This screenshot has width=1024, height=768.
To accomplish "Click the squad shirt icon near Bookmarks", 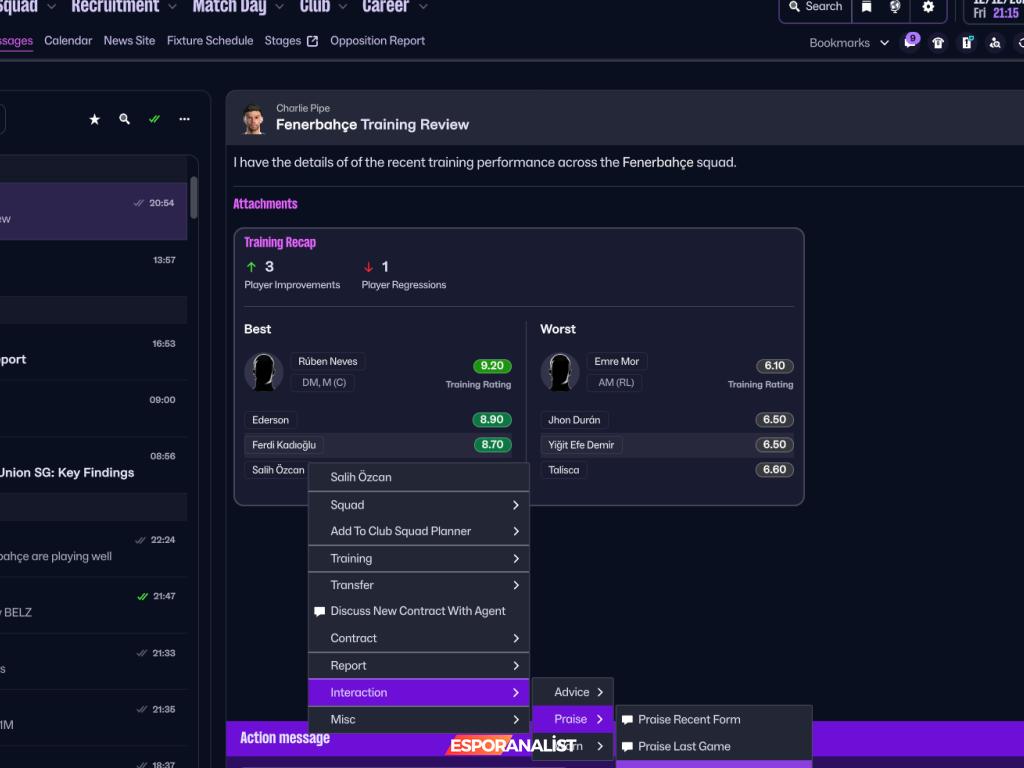I will [x=937, y=43].
